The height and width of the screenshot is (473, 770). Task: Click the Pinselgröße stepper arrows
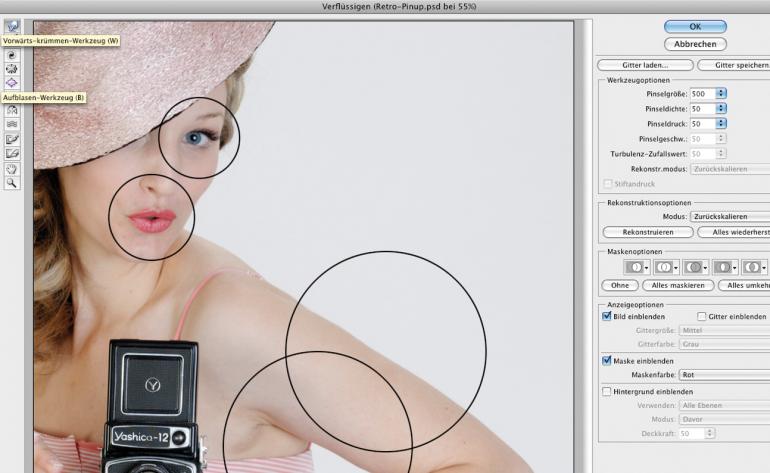721,93
